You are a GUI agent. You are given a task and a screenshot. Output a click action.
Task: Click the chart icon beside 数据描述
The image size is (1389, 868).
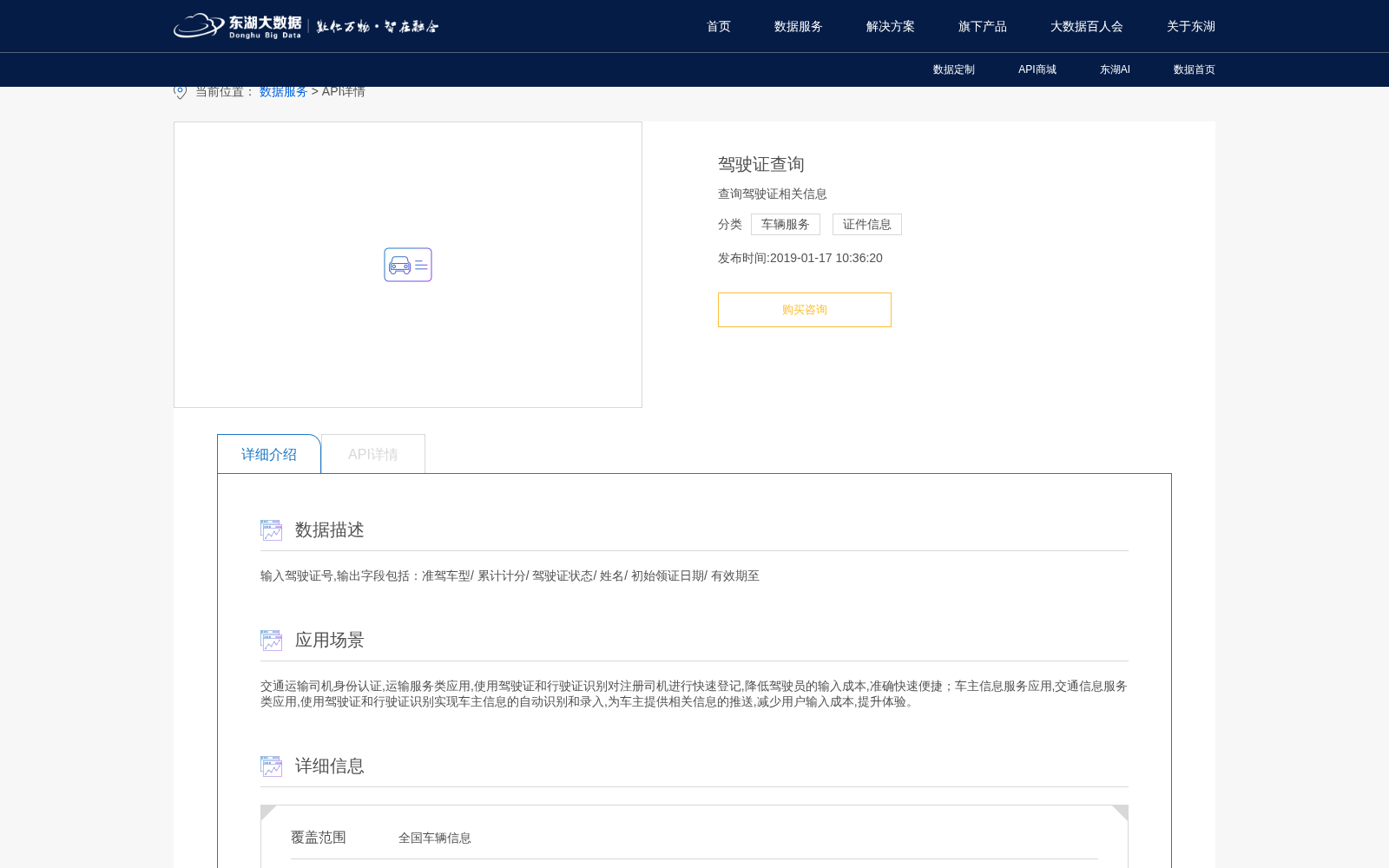[271, 529]
